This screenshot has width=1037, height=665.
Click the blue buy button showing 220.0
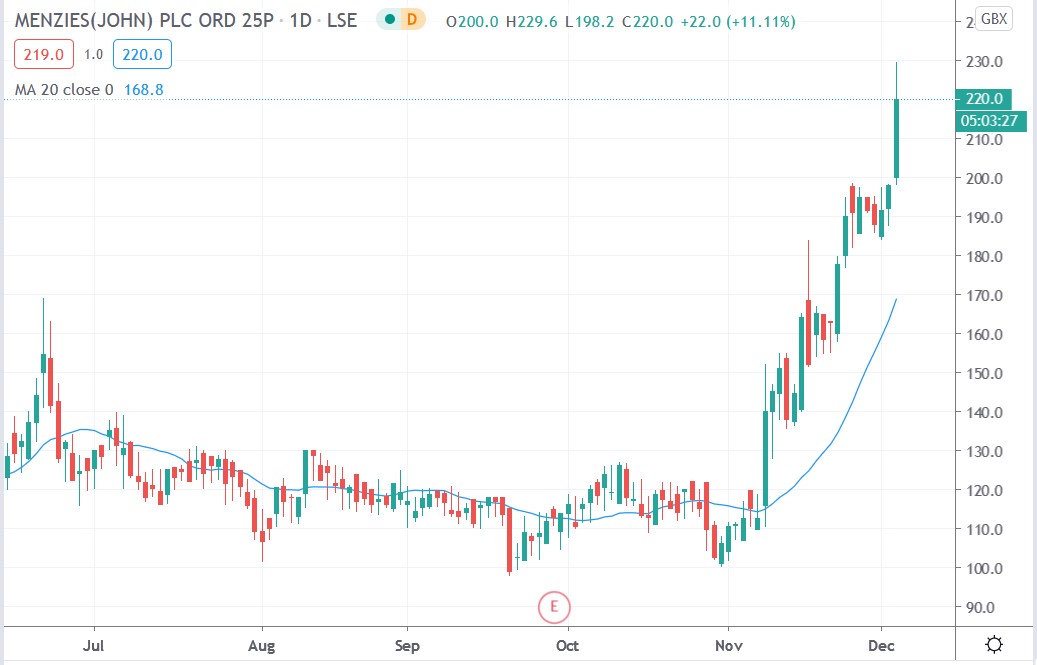pos(142,55)
